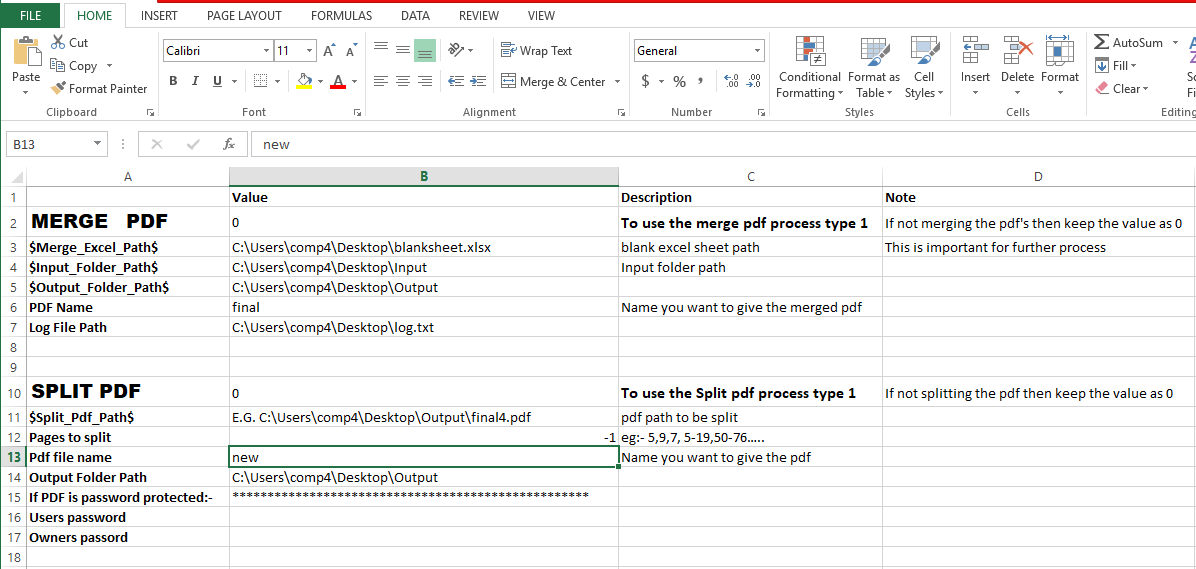Viewport: 1196px width, 569px height.
Task: Click the Format as Table button
Action: 873,68
